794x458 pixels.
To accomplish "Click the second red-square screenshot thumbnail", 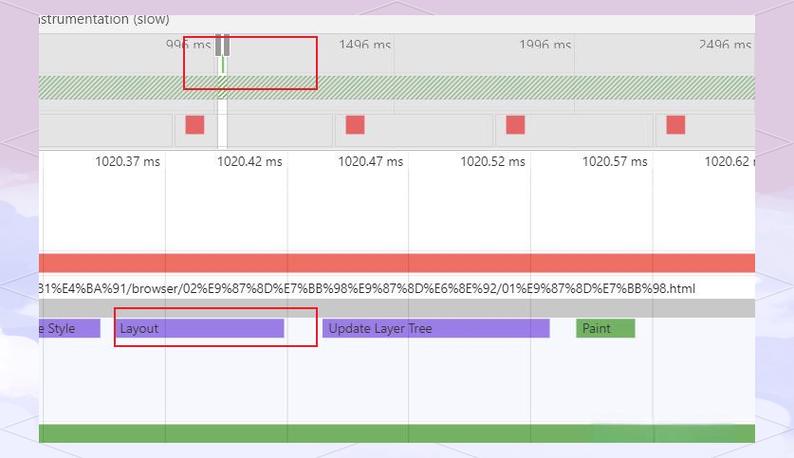I will [x=355, y=125].
